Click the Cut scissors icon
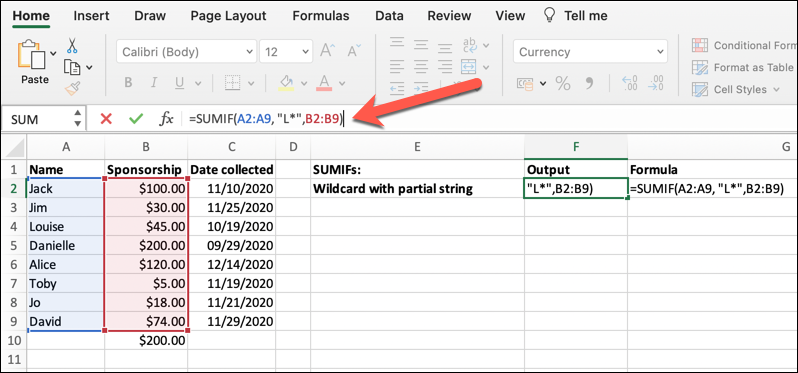Viewport: 798px width, 373px height. 72,46
